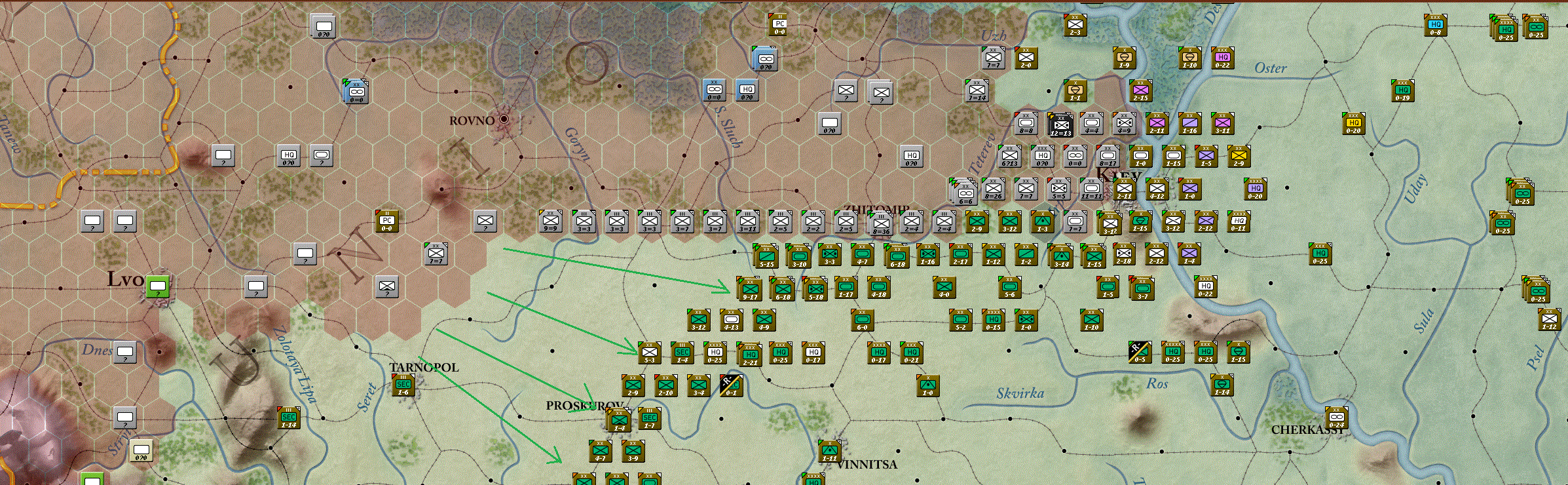Select the green HQ counter labeled 0-19
The width and height of the screenshot is (1568, 485).
click(x=1402, y=90)
